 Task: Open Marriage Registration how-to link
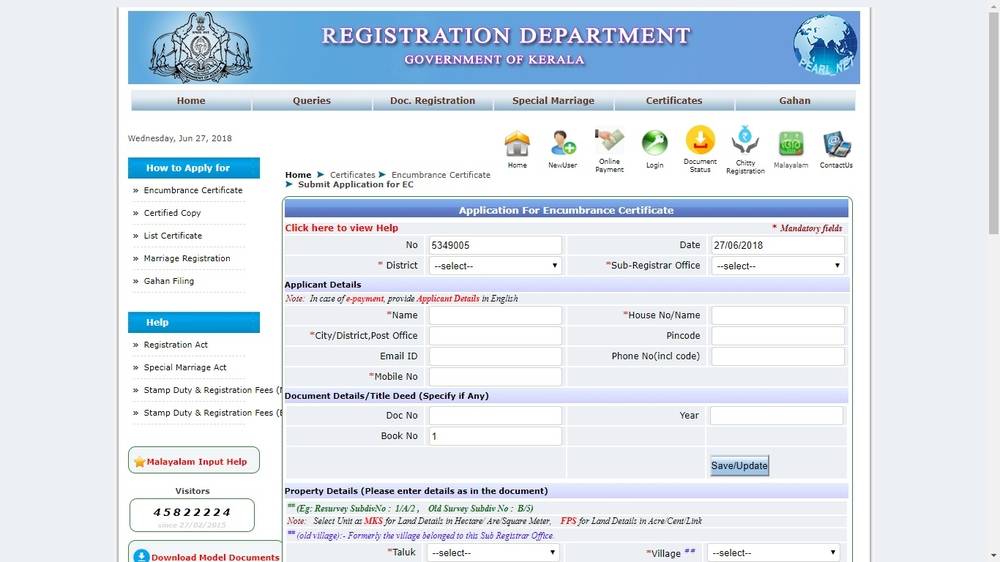(x=187, y=258)
